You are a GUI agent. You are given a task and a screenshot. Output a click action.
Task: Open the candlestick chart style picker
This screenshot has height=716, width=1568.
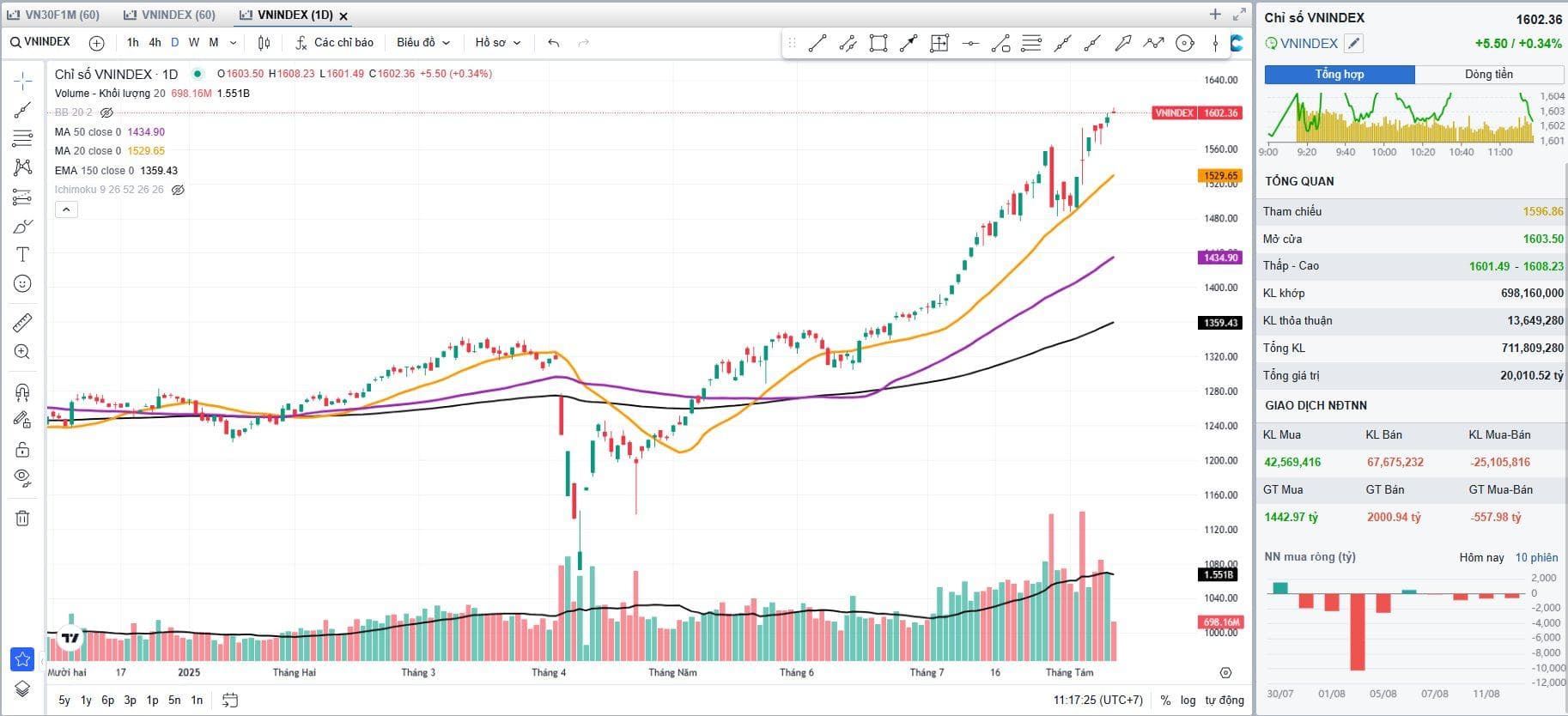pos(264,43)
